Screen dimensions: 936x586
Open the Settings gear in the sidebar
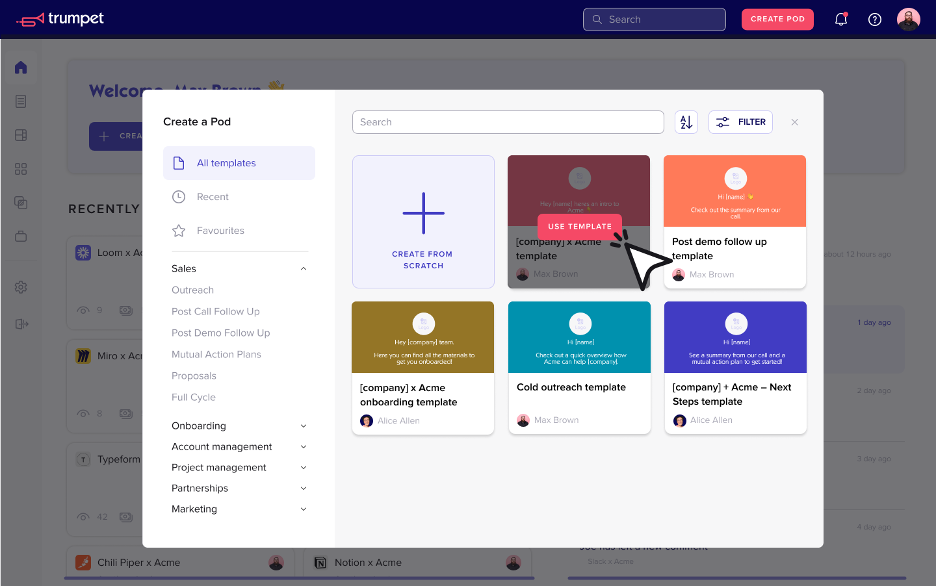[20, 287]
